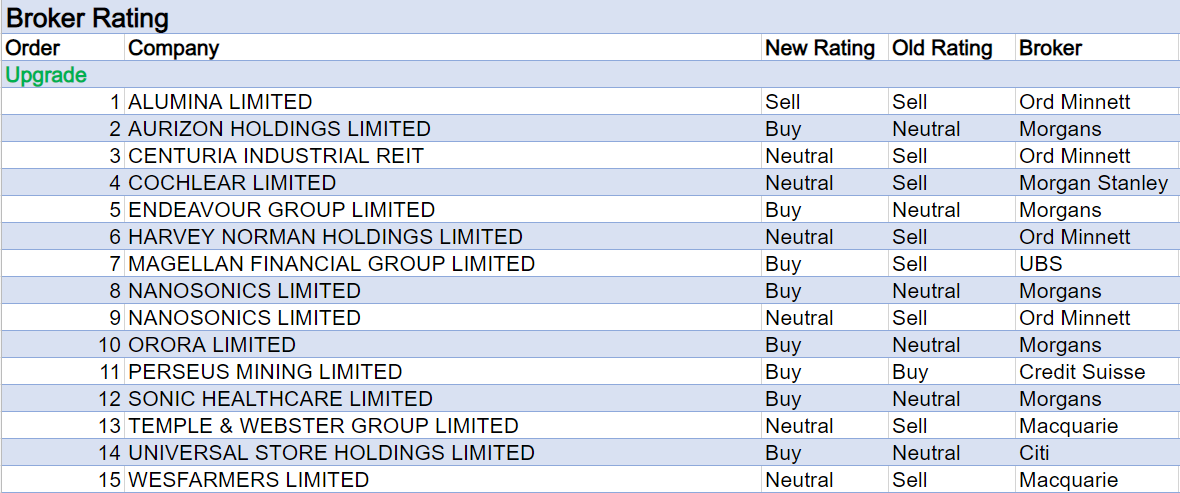Viewport: 1180px width, 493px height.
Task: Click Morgan Stanley broker cell
Action: pyautogui.click(x=1093, y=183)
